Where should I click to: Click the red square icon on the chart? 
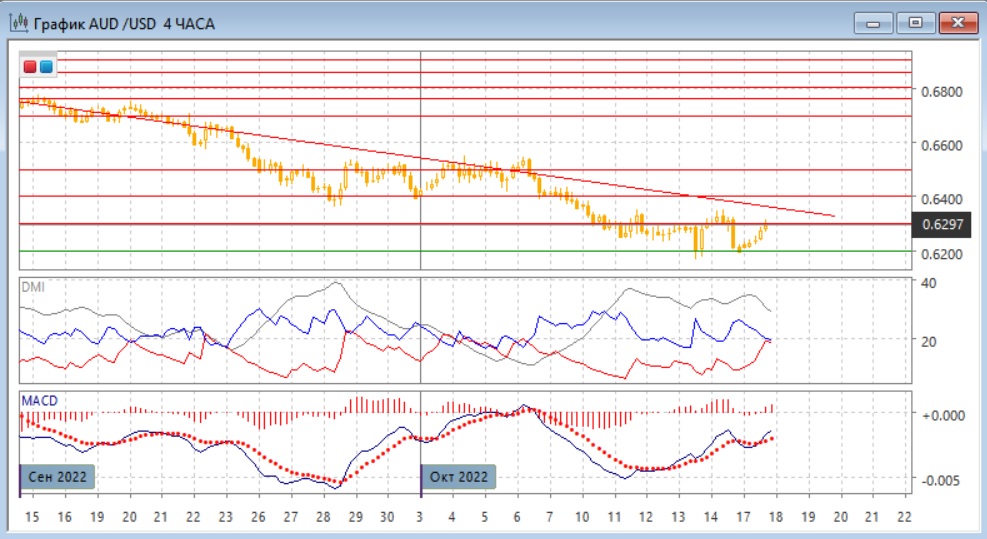click(x=30, y=67)
